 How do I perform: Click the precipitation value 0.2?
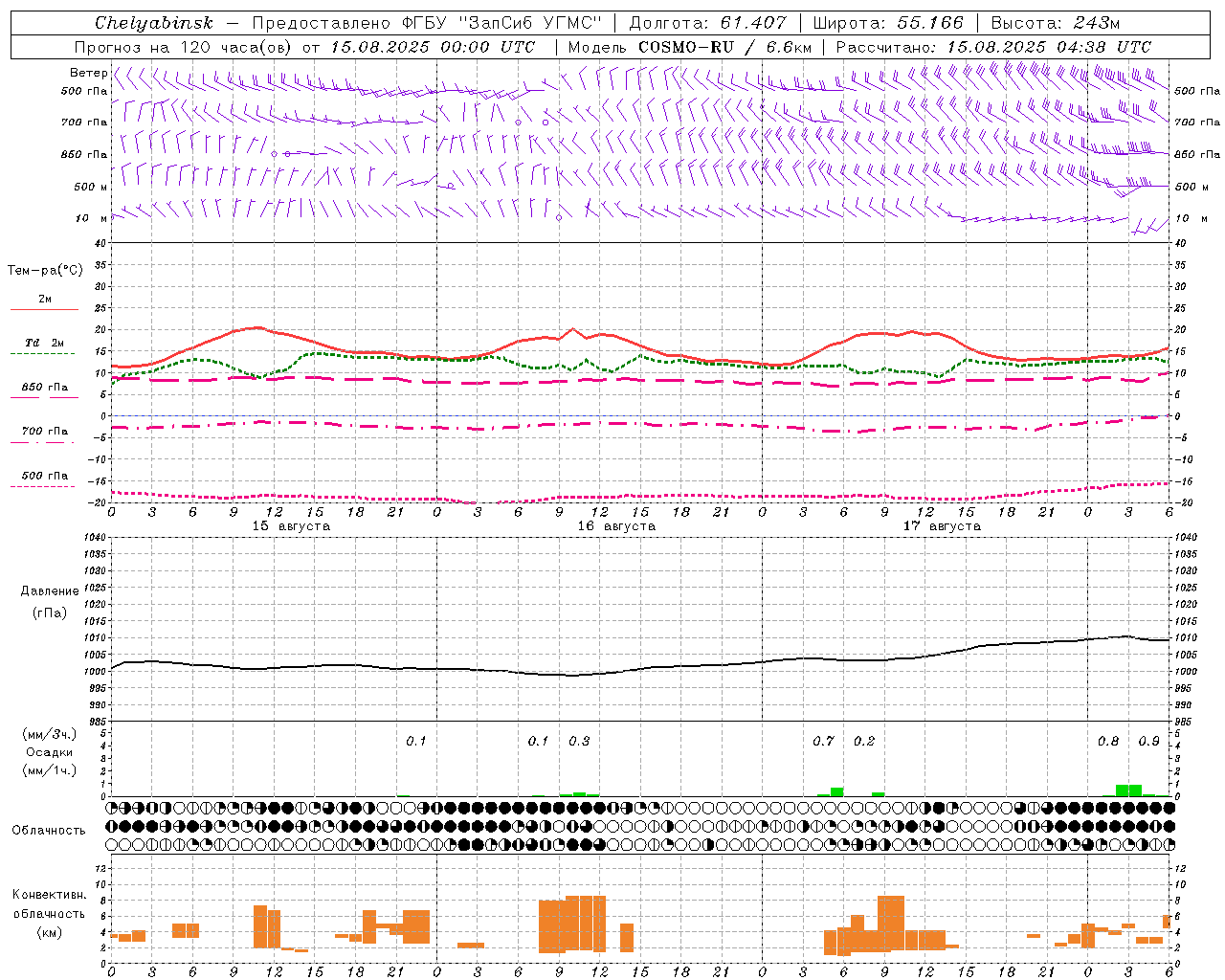[x=864, y=742]
